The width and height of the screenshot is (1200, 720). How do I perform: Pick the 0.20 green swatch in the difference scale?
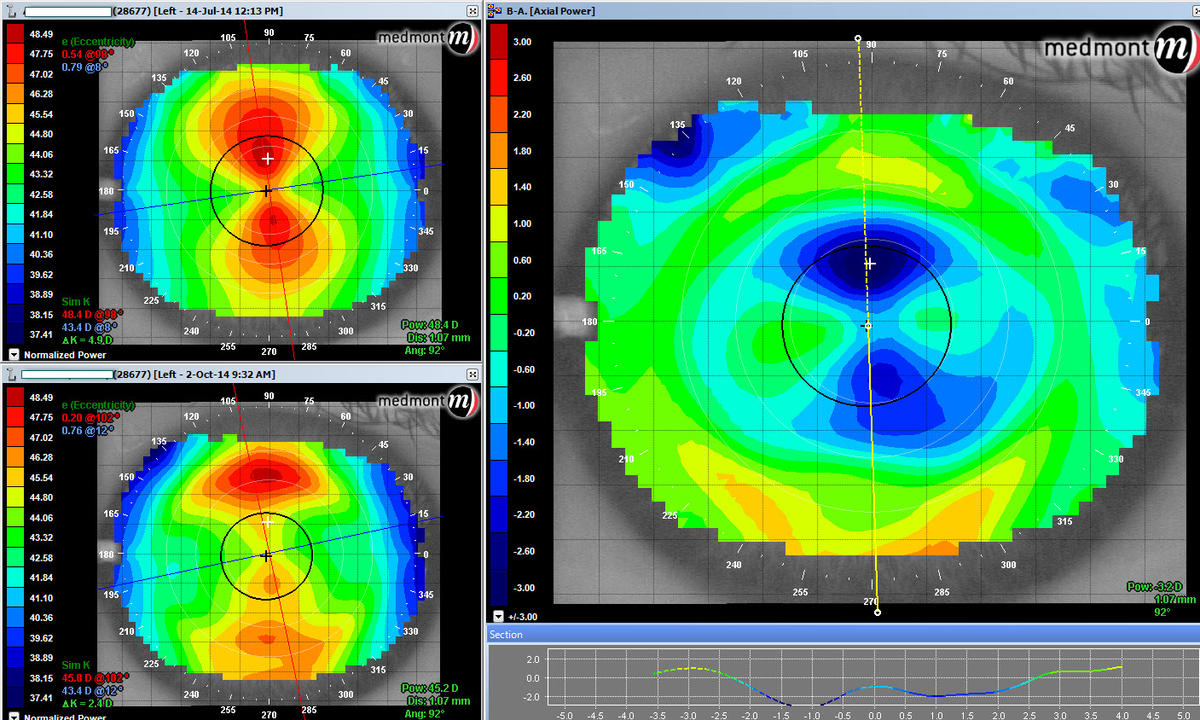pyautogui.click(x=498, y=296)
